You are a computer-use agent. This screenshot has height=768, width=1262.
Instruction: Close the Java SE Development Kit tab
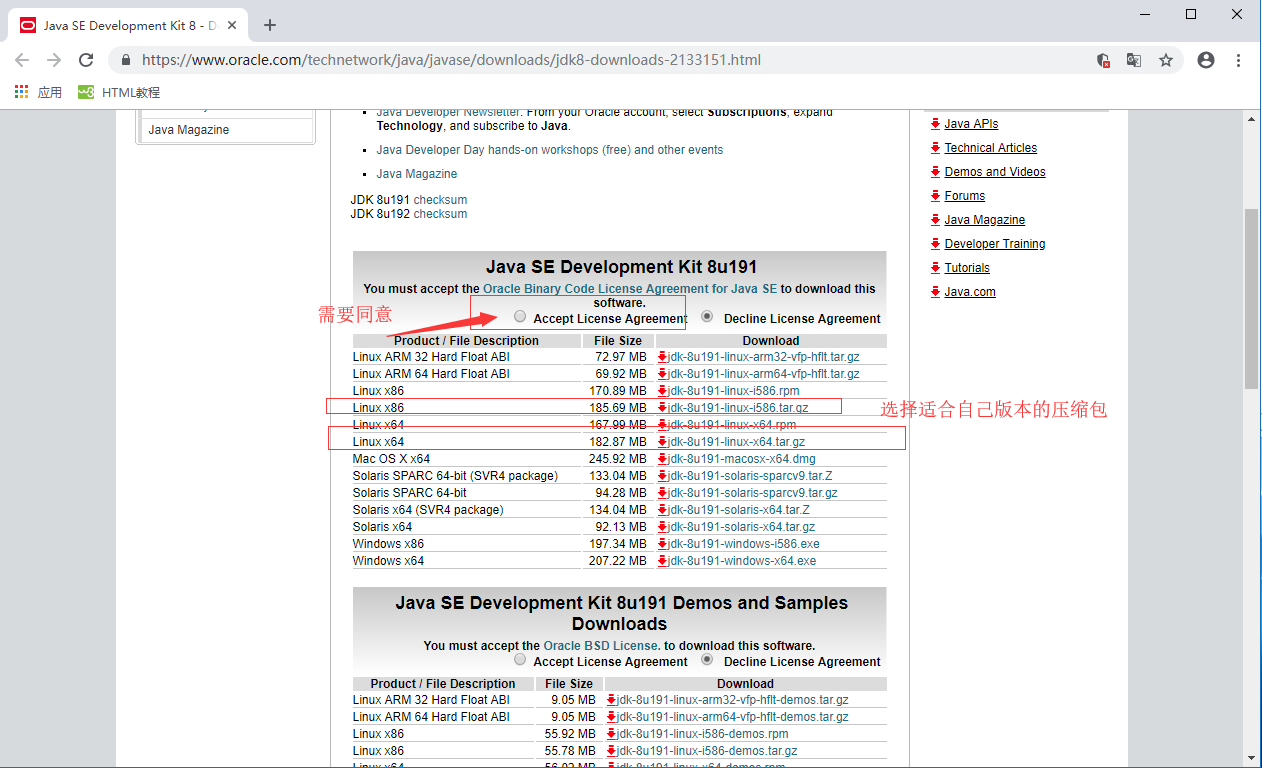233,25
